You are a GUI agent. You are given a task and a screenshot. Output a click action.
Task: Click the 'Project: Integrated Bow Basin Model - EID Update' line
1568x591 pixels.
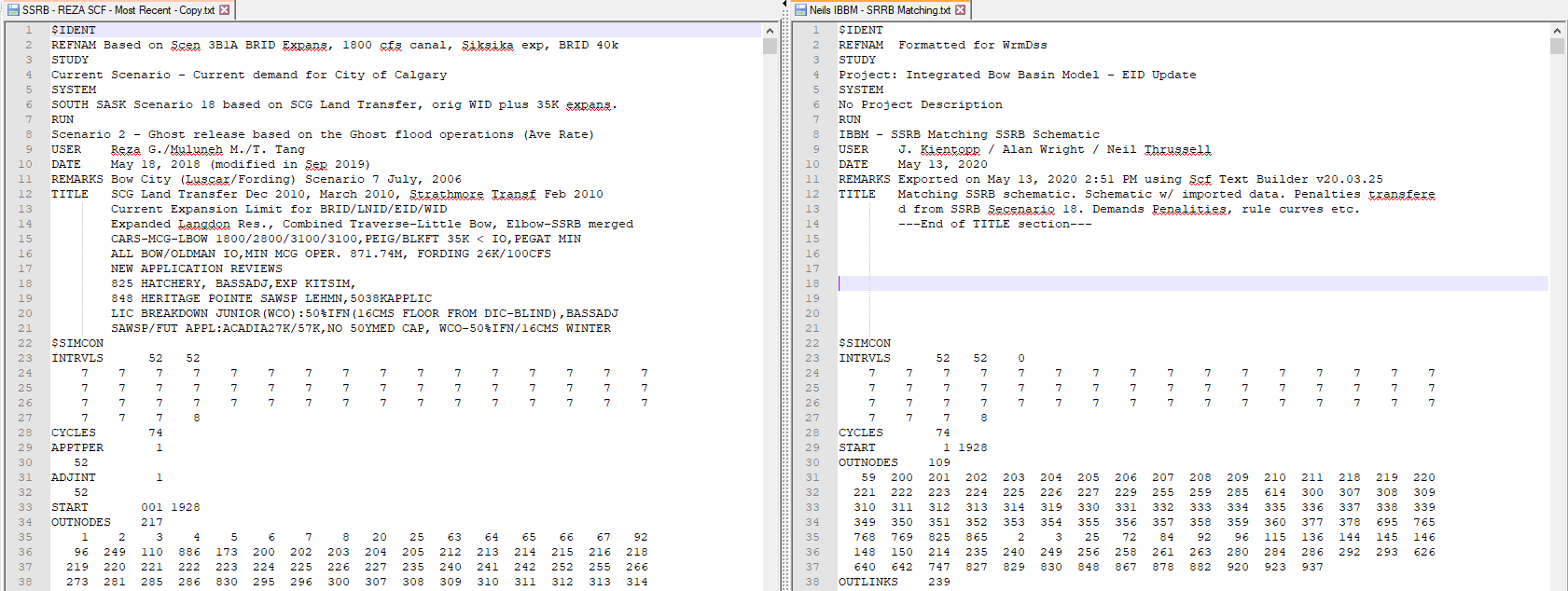click(x=1018, y=75)
